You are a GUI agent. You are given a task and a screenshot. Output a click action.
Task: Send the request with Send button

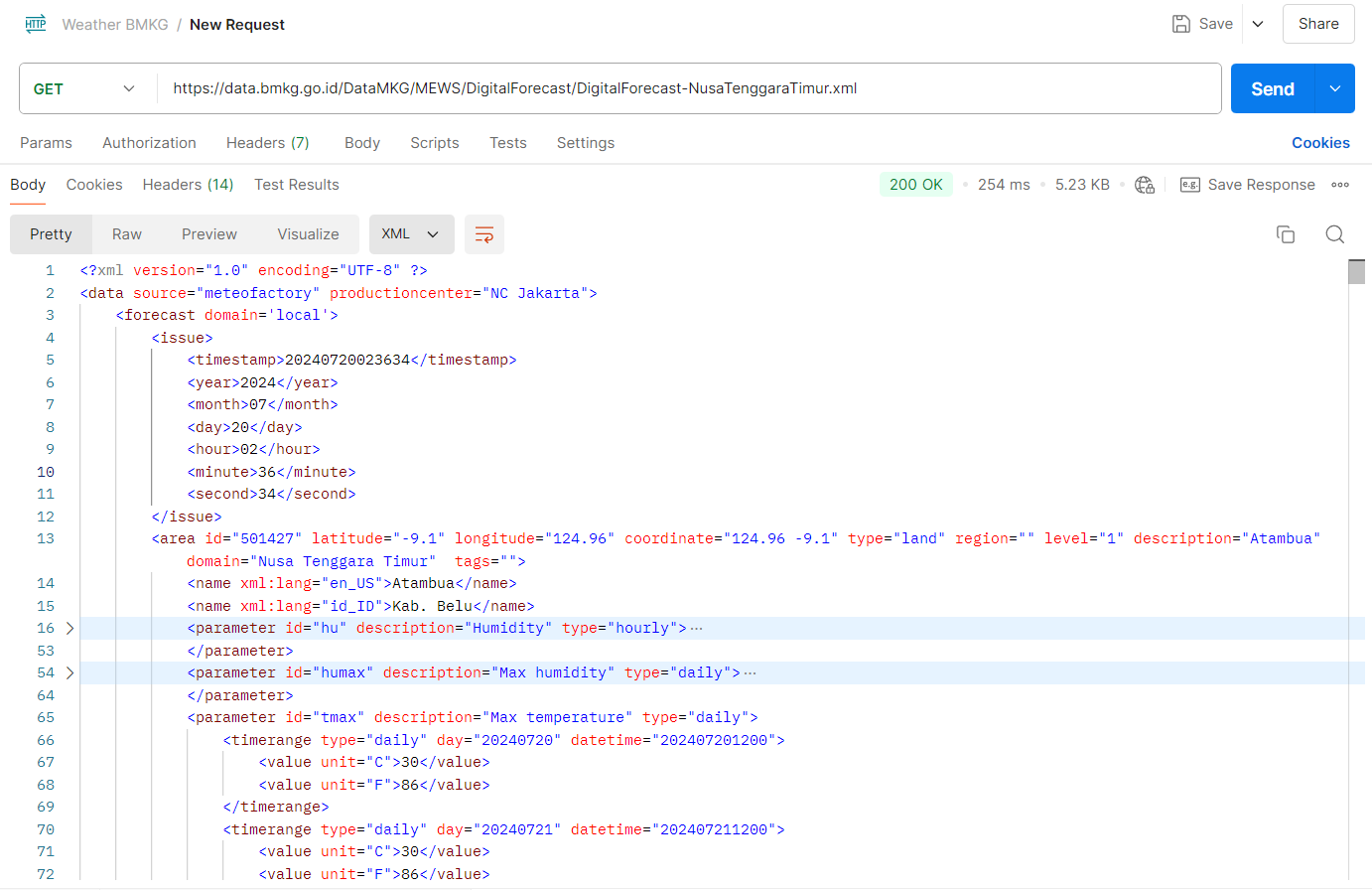coord(1273,88)
